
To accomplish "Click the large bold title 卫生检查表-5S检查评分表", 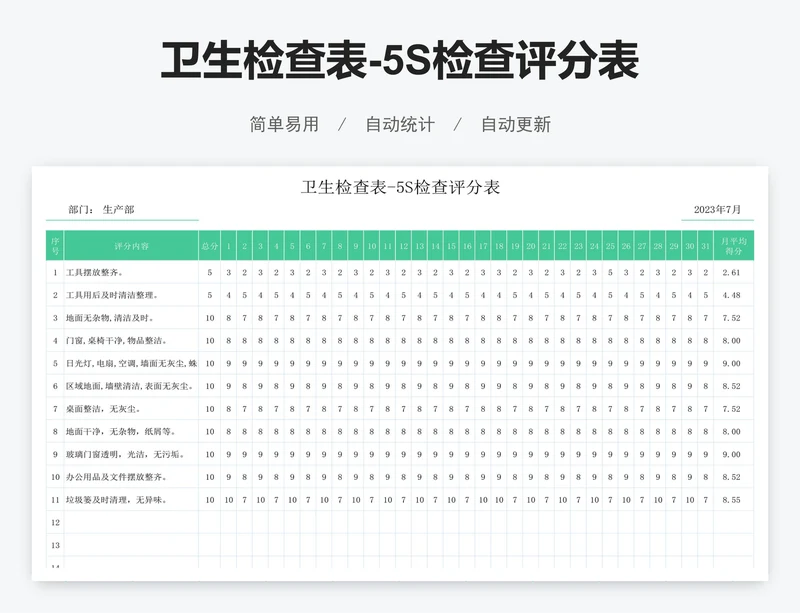I will tap(400, 61).
